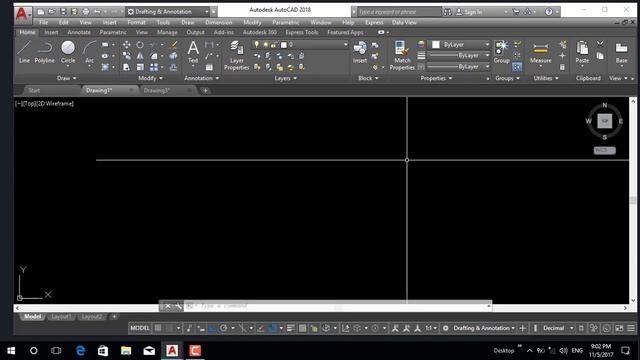Select the Arc tool

(89, 52)
